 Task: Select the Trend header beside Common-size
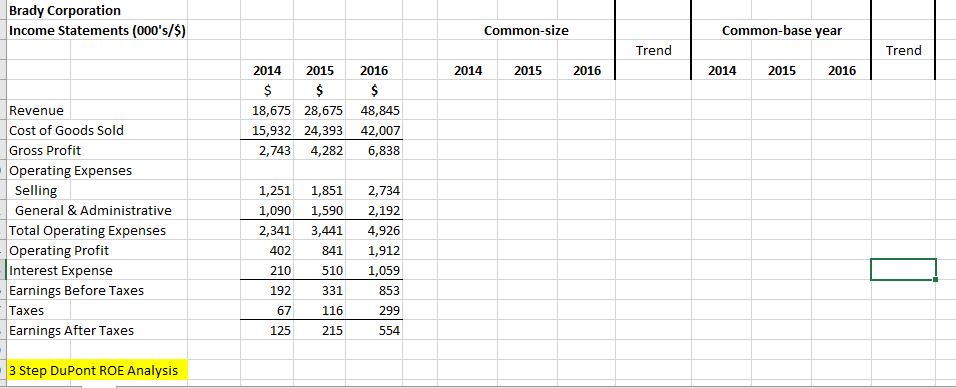653,50
